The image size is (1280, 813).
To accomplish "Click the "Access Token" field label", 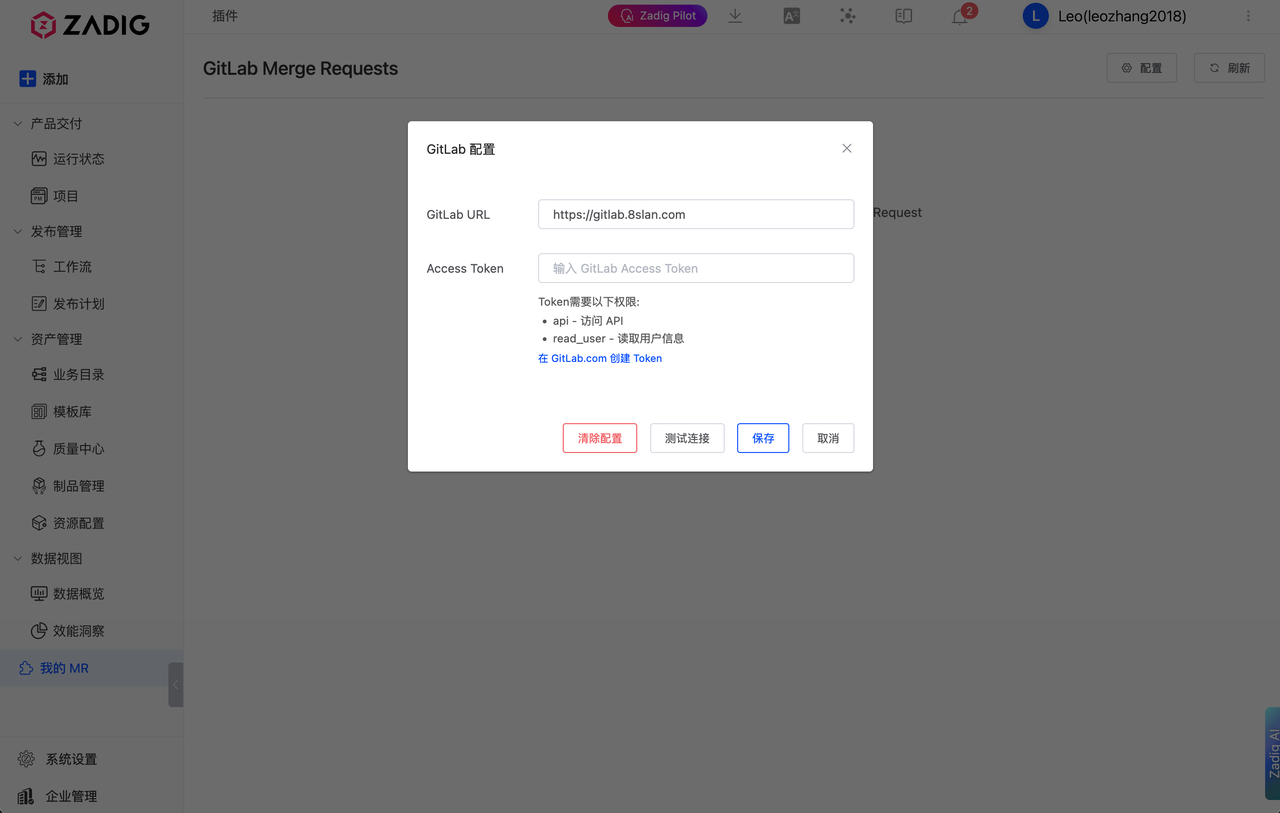I will pyautogui.click(x=465, y=268).
